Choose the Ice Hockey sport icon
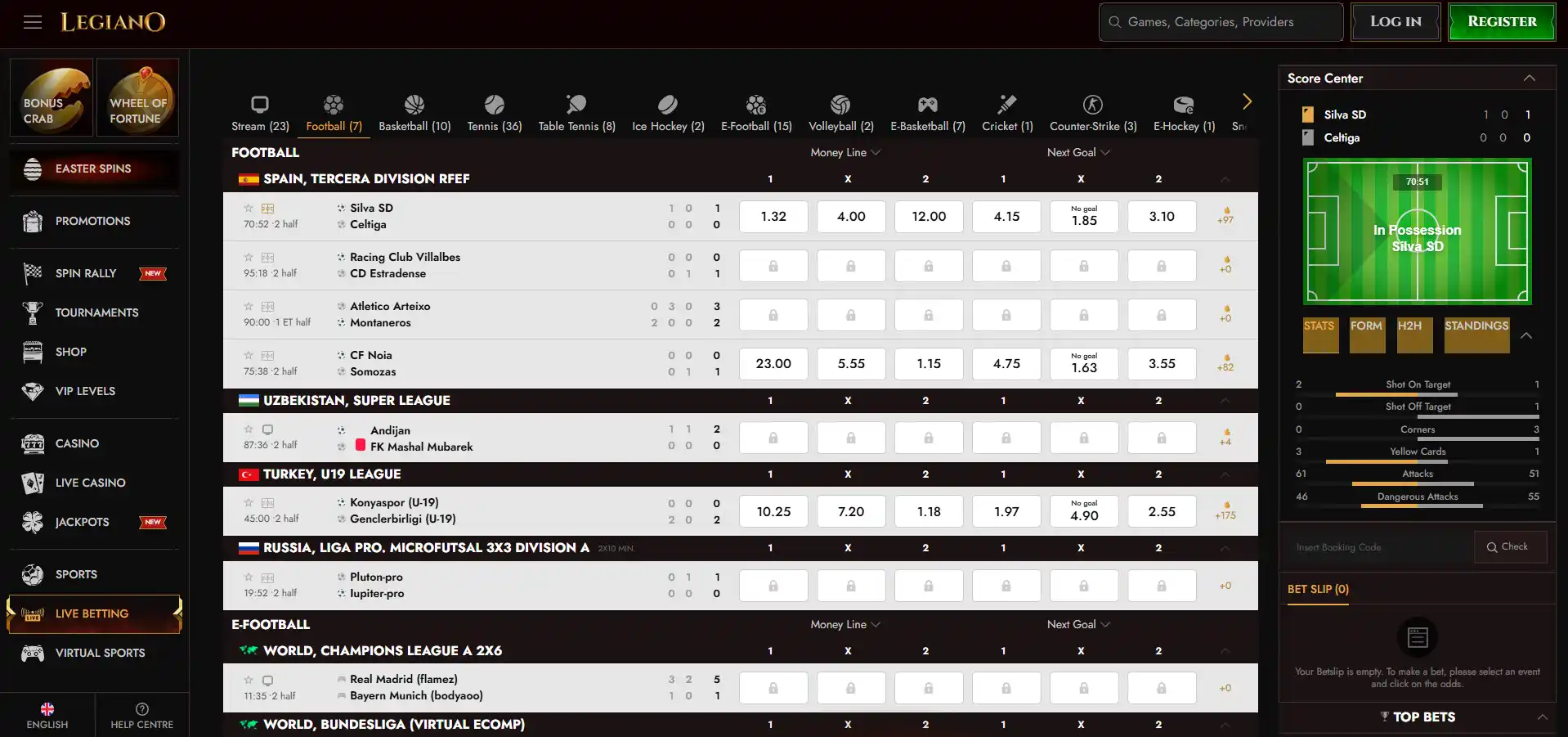1568x737 pixels. pos(668,105)
